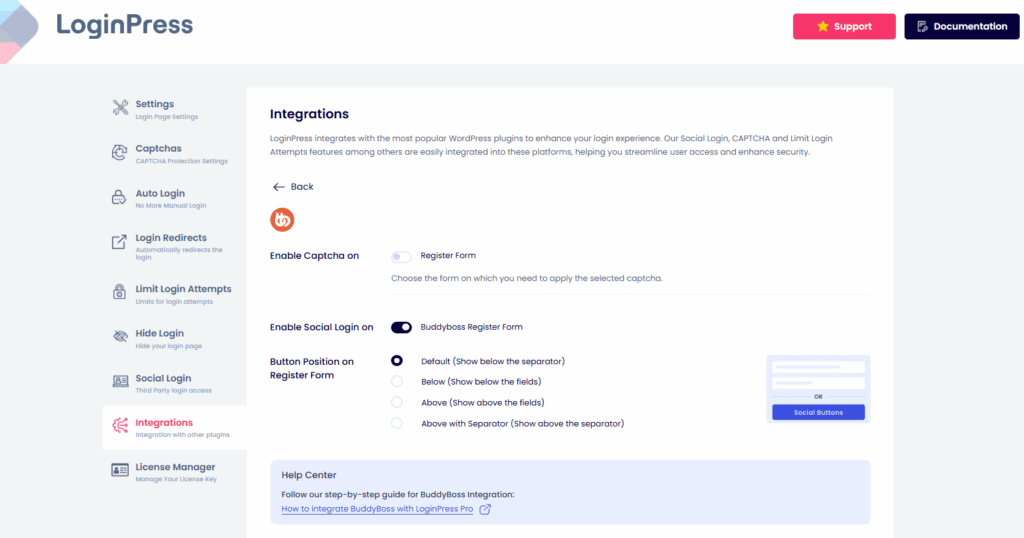Open the Login Redirects menu item
The width and height of the screenshot is (1024, 538).
coord(174,246)
